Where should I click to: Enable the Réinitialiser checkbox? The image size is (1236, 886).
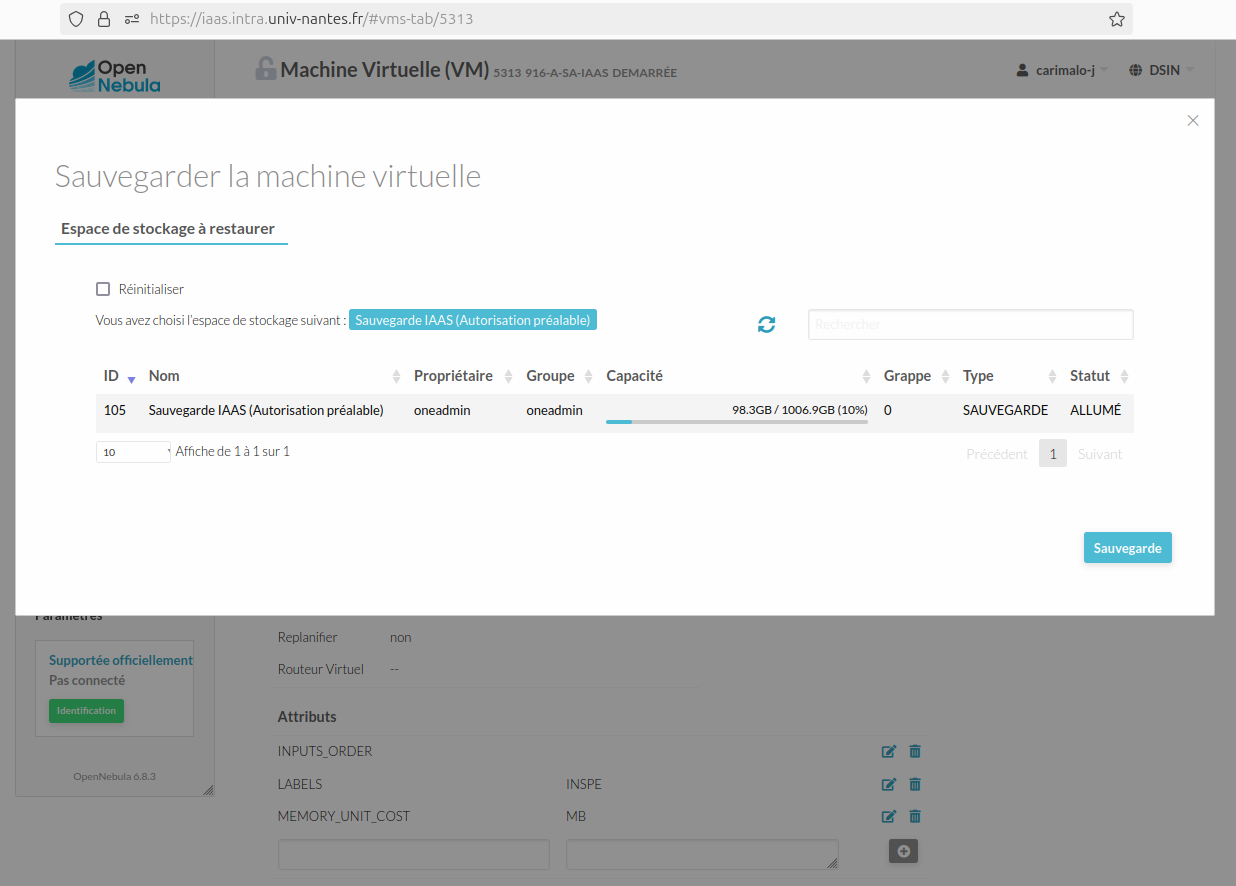103,288
